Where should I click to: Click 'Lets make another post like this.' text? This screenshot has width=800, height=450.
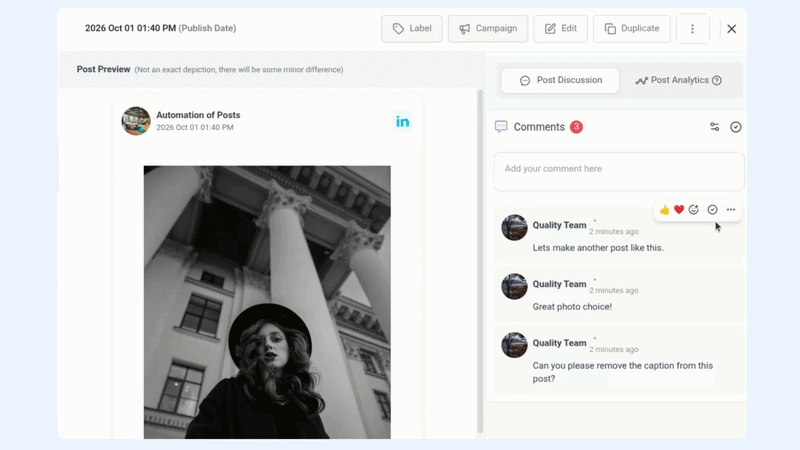pos(598,248)
